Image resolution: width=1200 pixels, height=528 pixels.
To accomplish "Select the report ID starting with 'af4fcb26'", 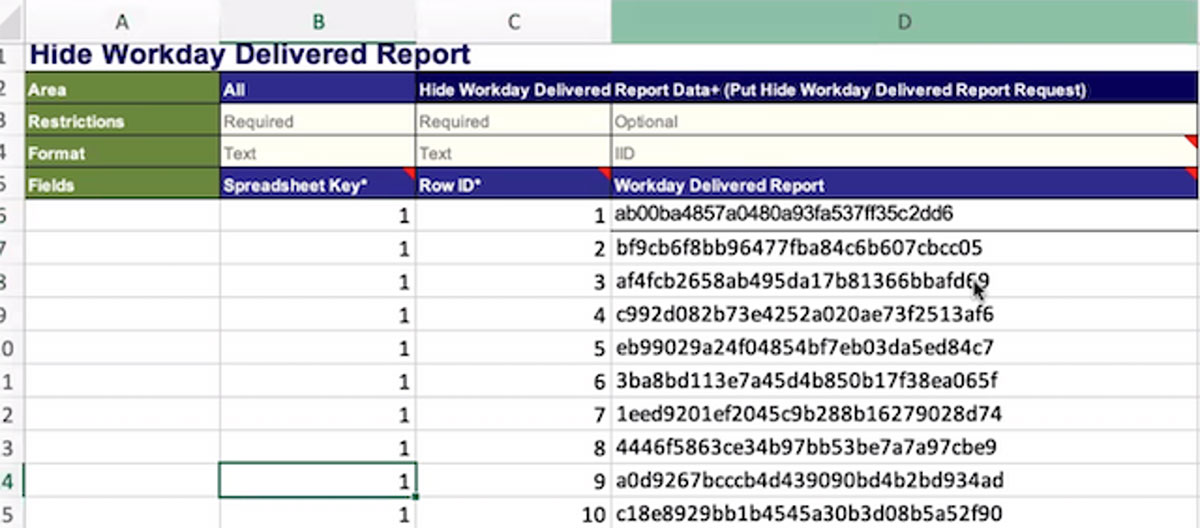I will [x=905, y=281].
